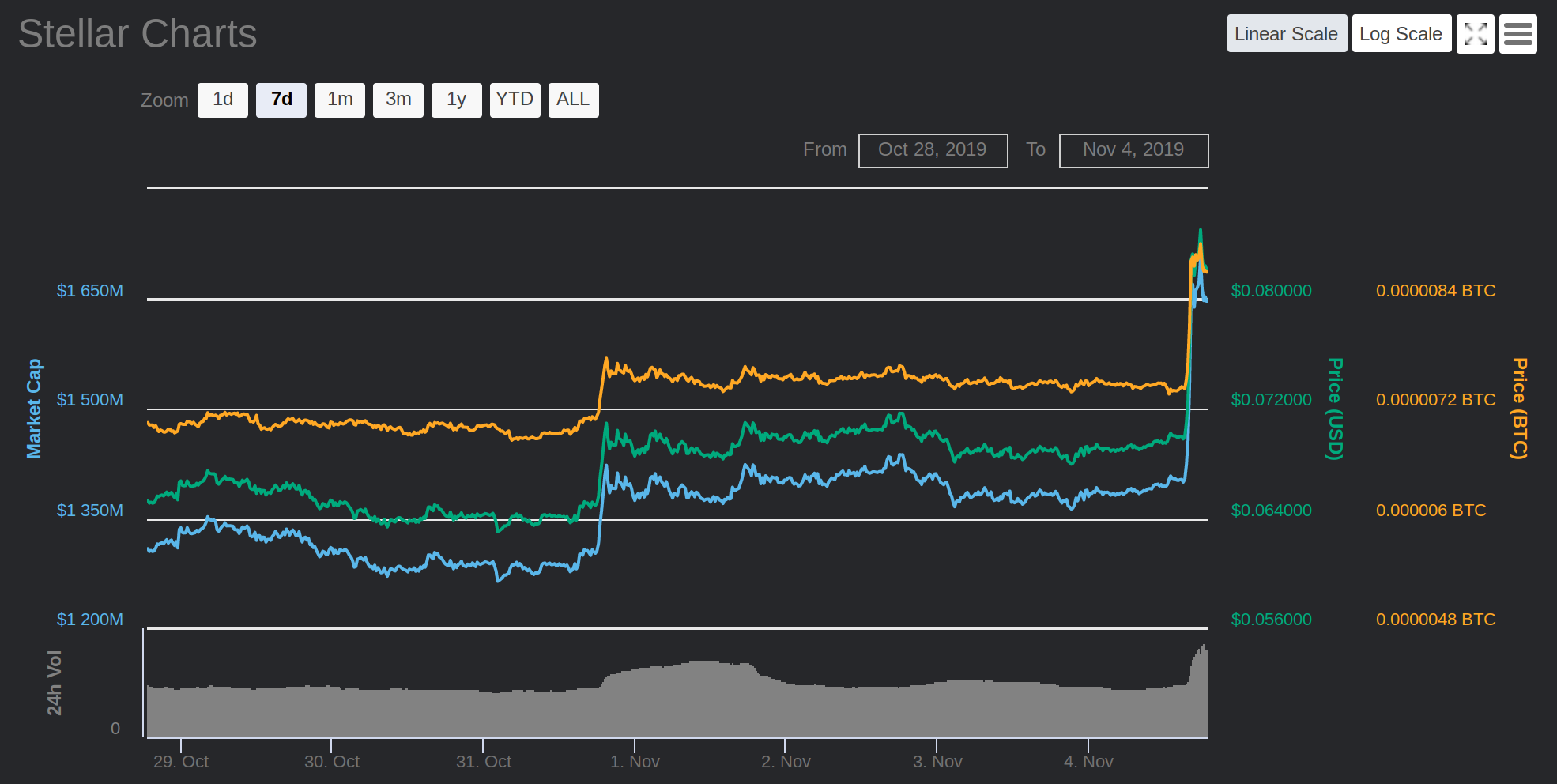
Task: Edit the To date field Nov 4, 2019
Action: tap(1133, 150)
